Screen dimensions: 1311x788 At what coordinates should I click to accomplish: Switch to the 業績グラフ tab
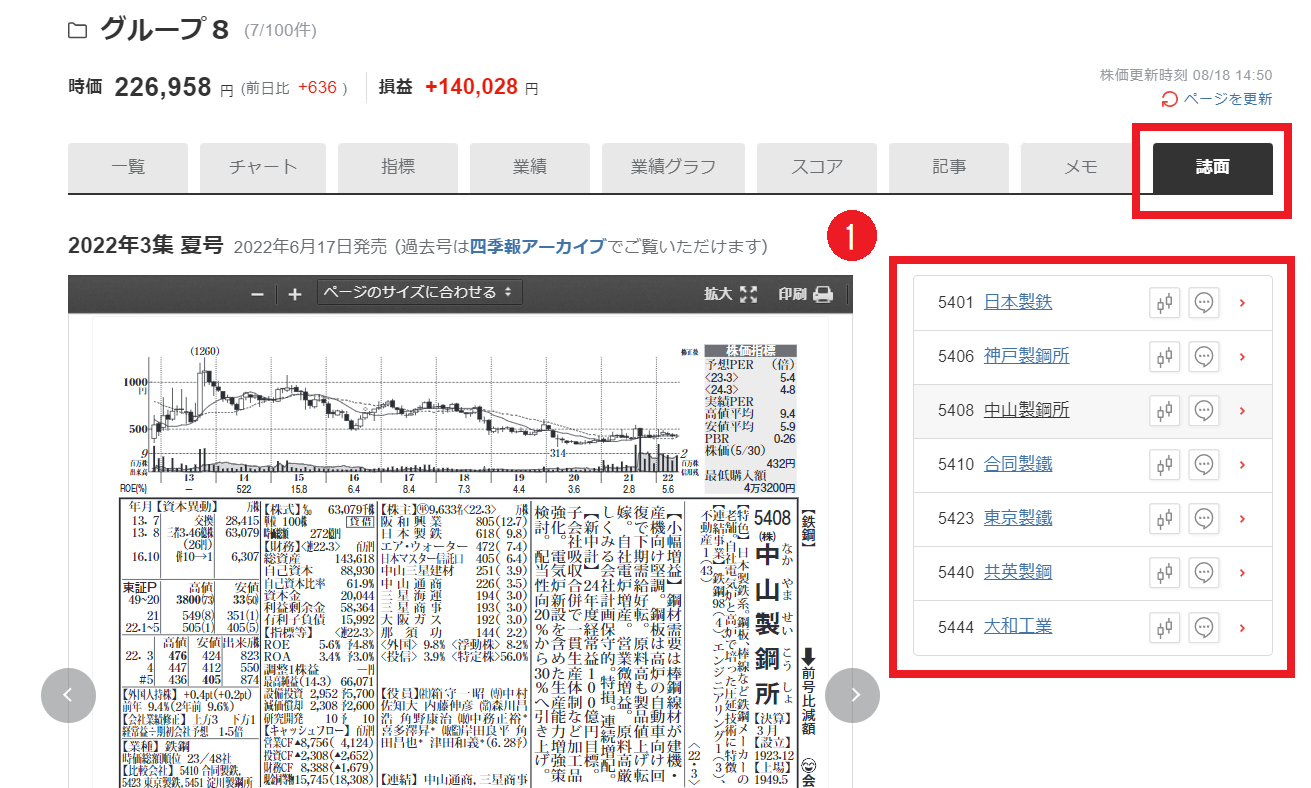click(673, 168)
